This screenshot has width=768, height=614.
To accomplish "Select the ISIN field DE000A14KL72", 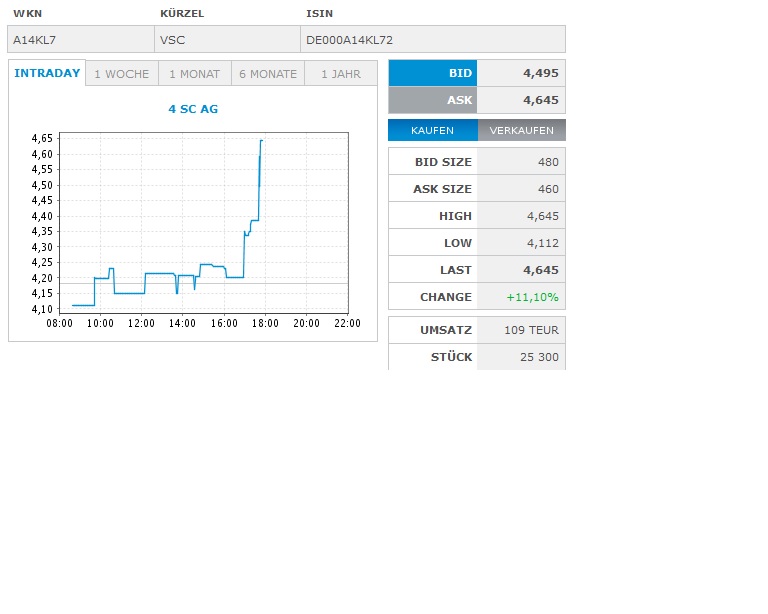I will [432, 39].
